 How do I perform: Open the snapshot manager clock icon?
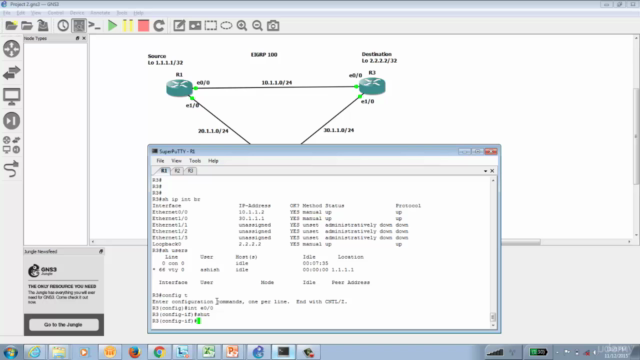pos(63,26)
